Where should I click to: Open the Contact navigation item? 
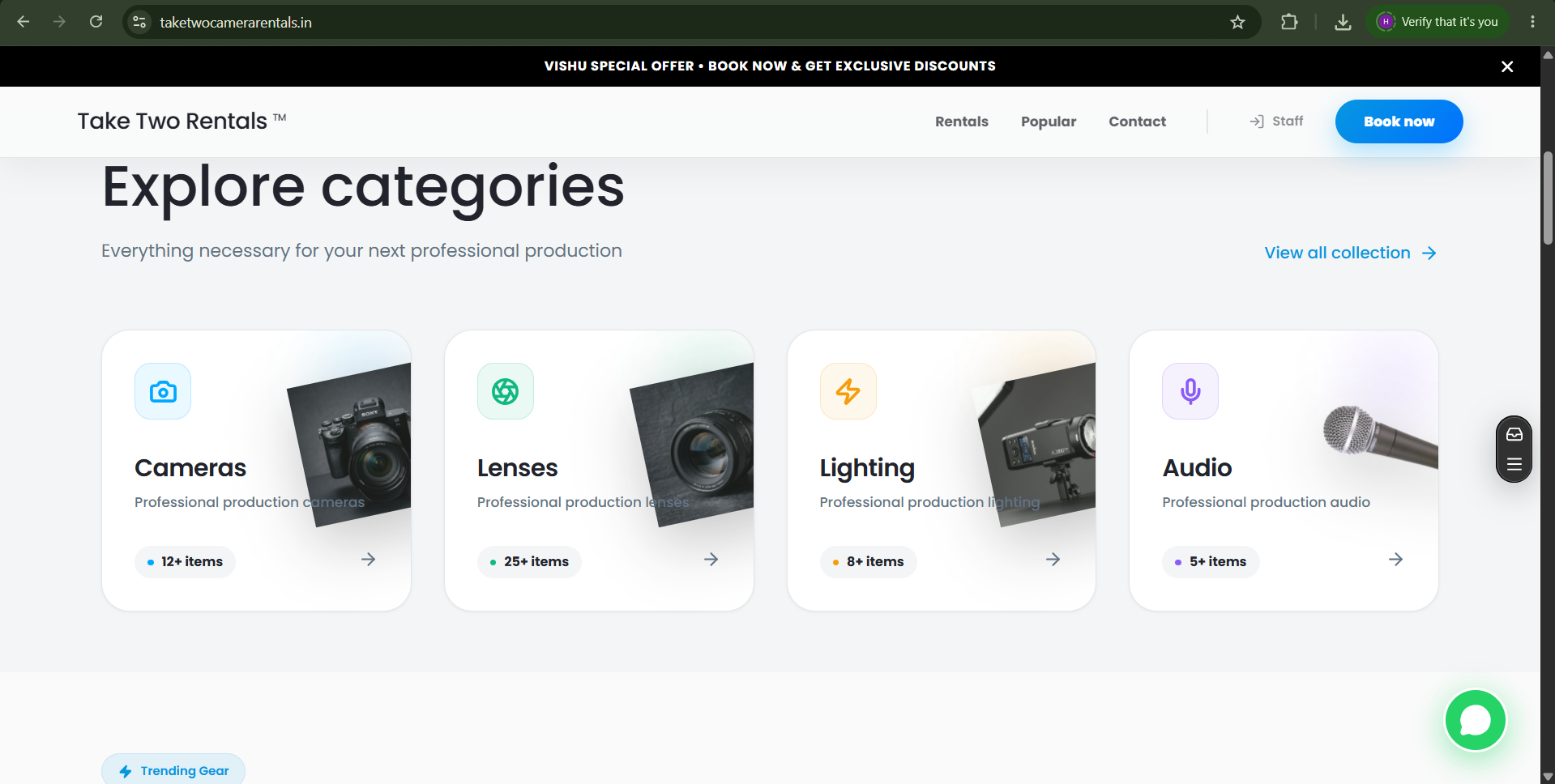(x=1137, y=121)
